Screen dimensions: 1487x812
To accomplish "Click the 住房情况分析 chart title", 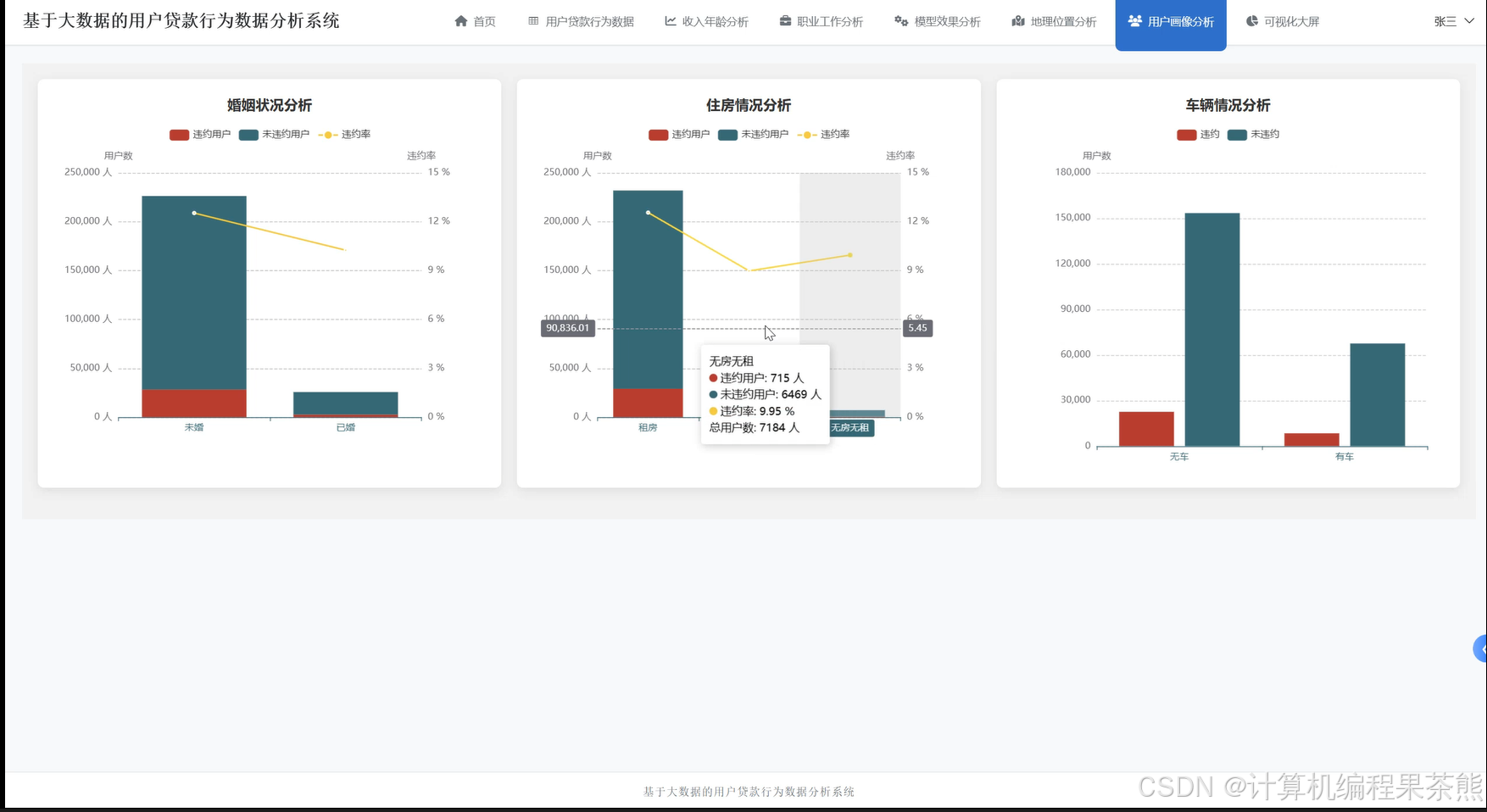I will pos(749,105).
